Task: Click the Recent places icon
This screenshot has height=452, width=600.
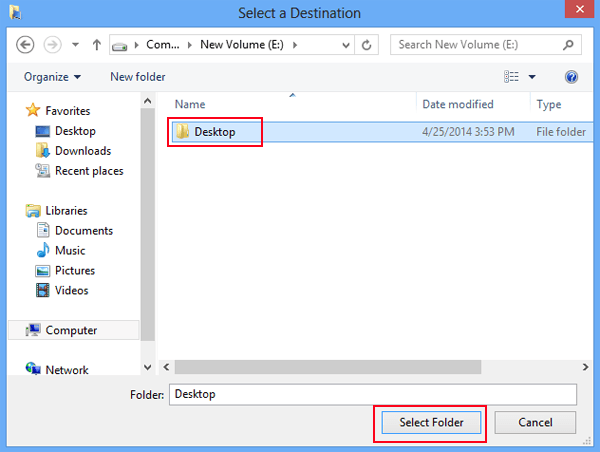Action: (42, 170)
